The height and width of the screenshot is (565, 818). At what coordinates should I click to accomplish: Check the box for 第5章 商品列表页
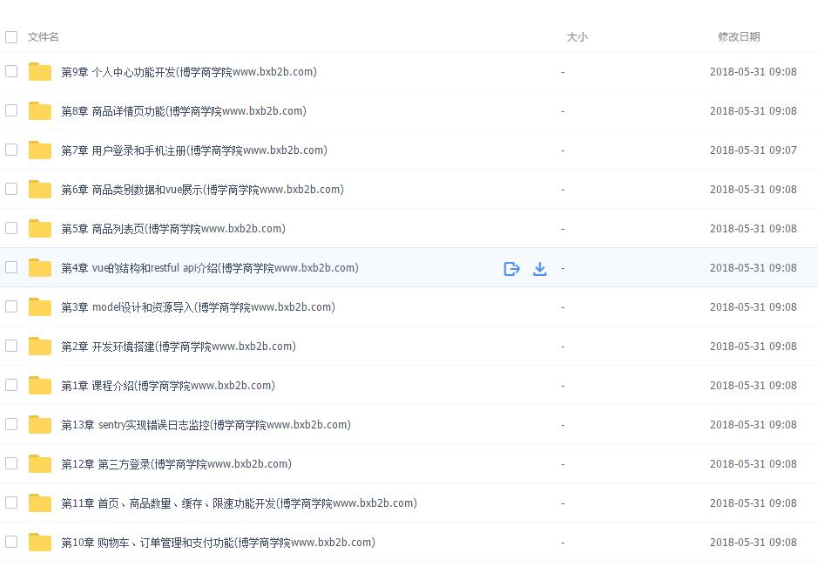pos(11,228)
